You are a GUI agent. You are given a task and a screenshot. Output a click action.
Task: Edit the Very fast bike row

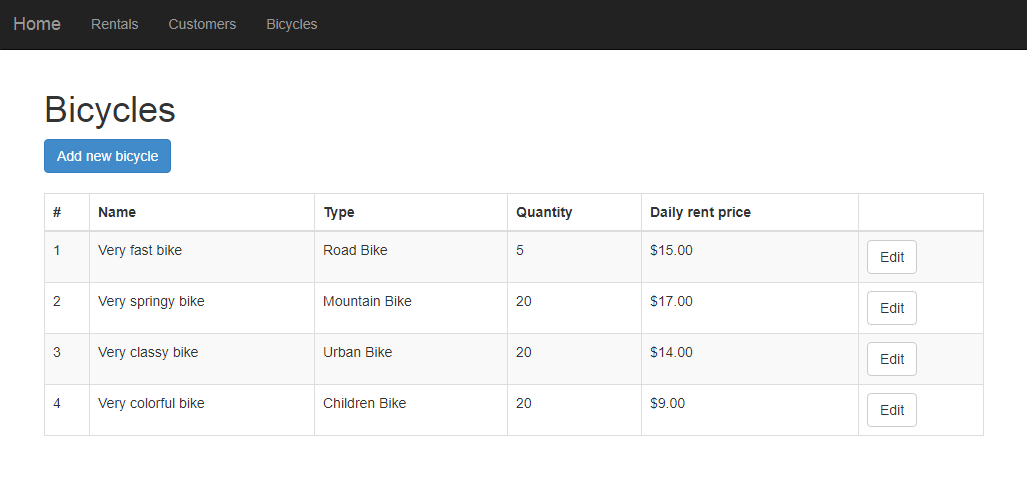(891, 257)
